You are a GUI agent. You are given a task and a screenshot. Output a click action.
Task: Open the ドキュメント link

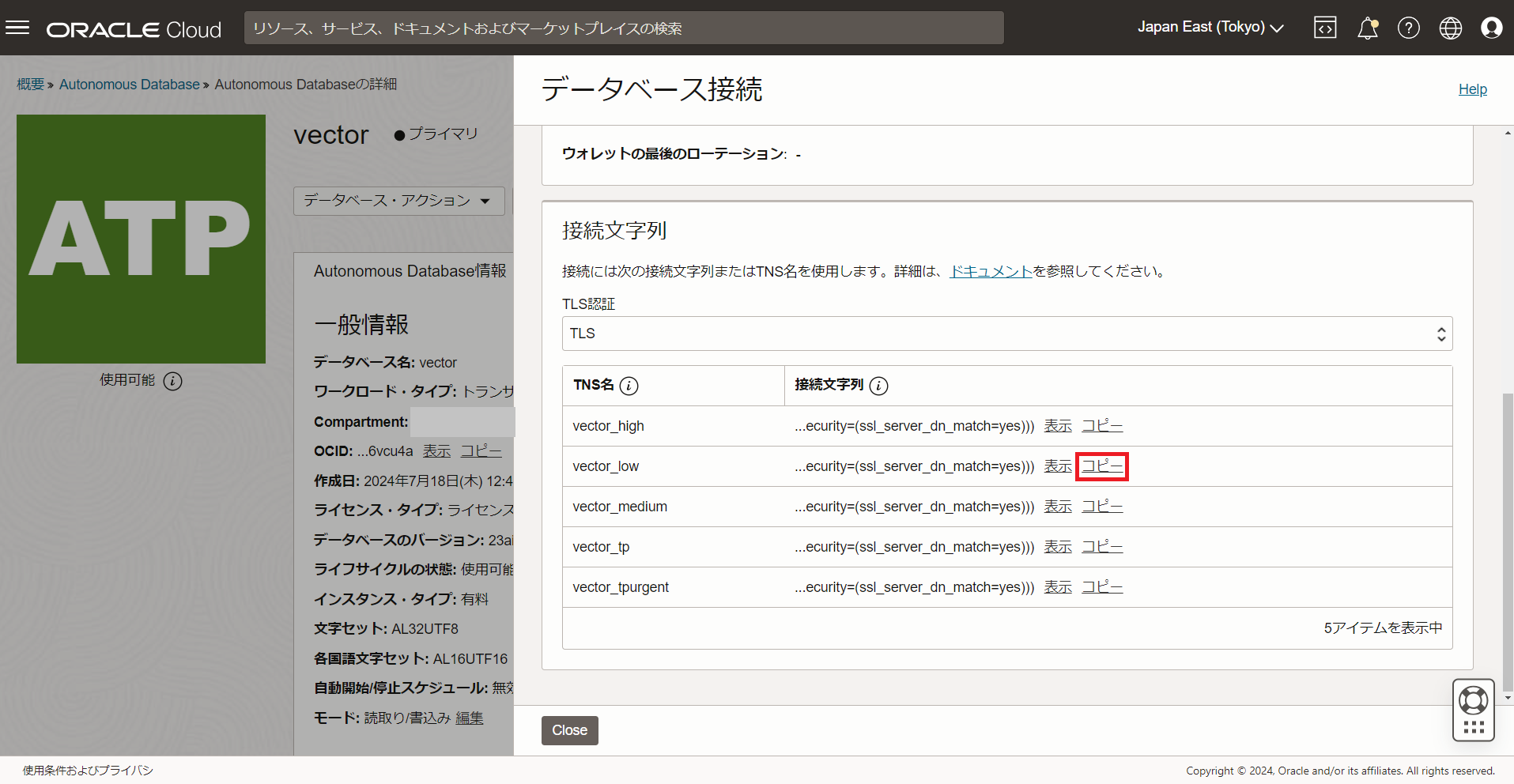991,271
